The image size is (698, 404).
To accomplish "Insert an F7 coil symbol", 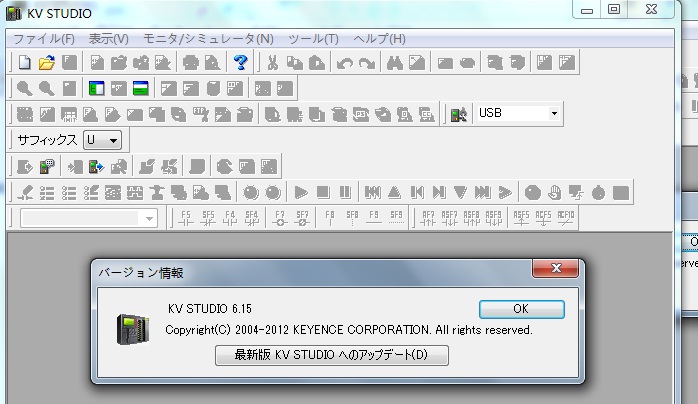I will pyautogui.click(x=280, y=218).
